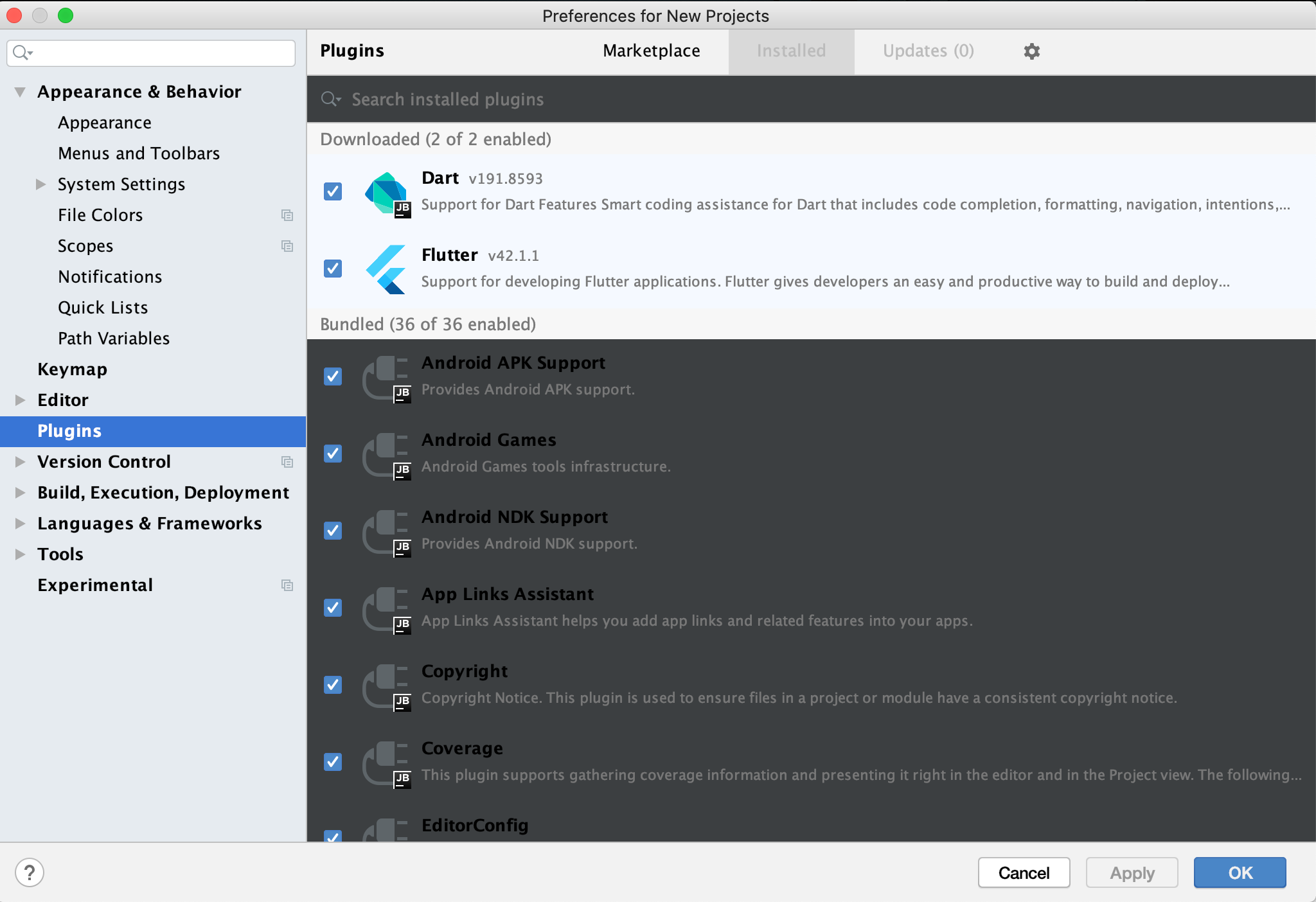The image size is (1316, 902).
Task: Switch to the Marketplace tab
Action: pyautogui.click(x=651, y=51)
